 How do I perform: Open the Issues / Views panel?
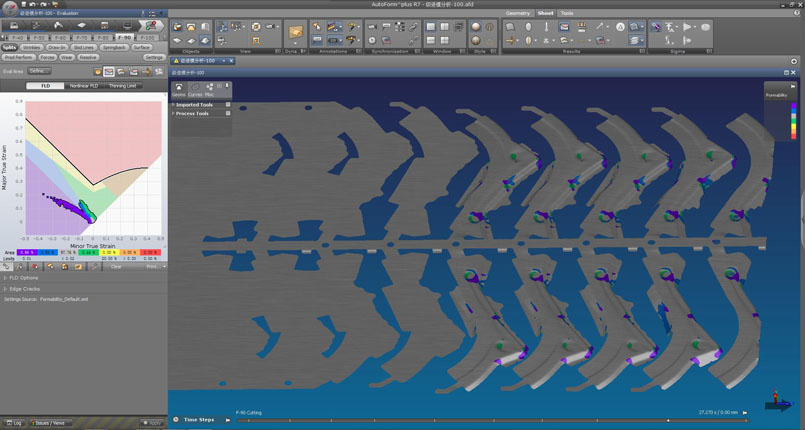[49, 423]
